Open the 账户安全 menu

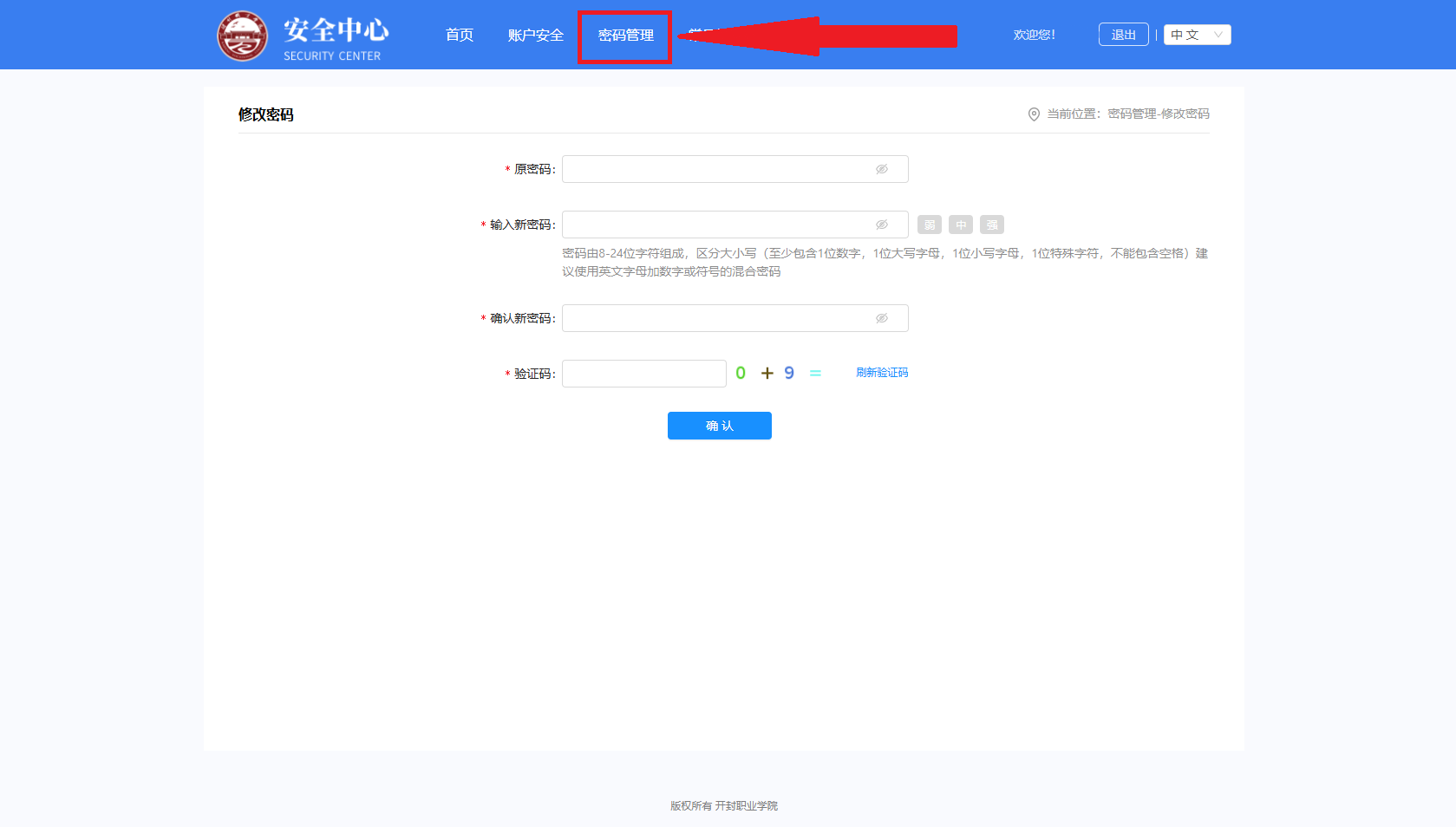click(535, 35)
